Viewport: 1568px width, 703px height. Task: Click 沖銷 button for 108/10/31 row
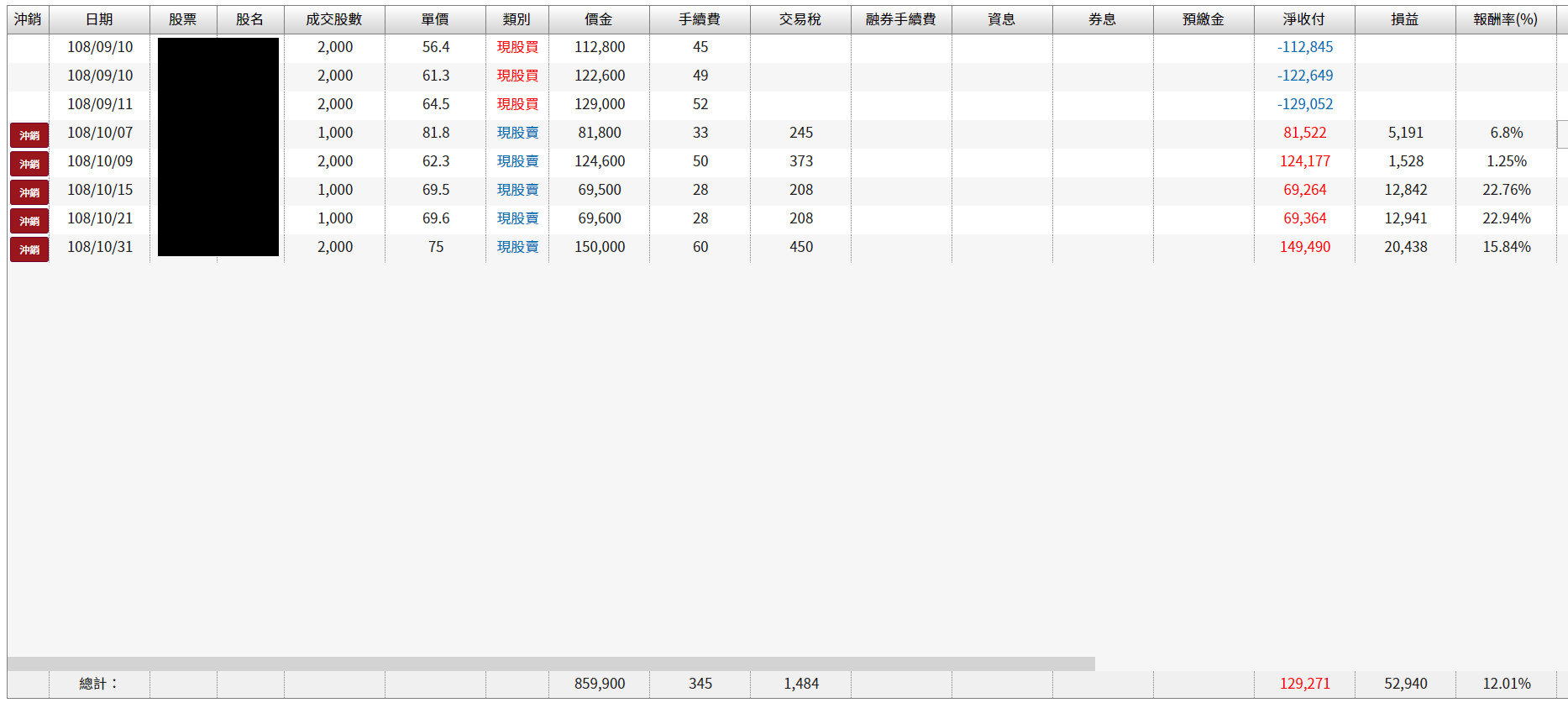coord(29,249)
